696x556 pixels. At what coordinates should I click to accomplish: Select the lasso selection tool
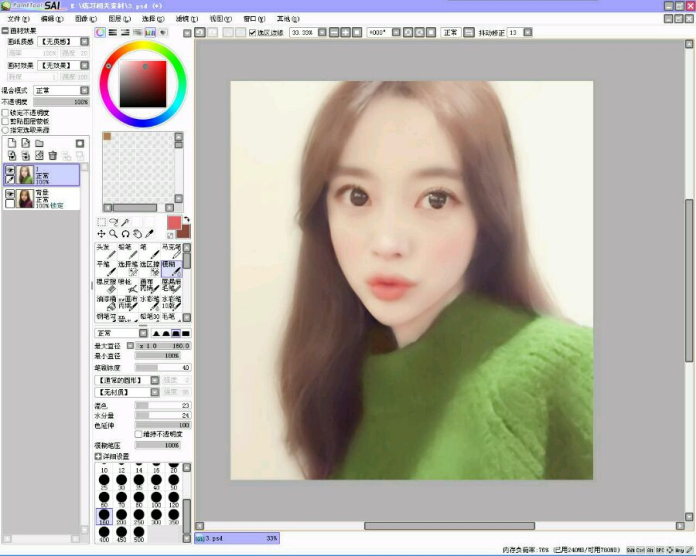pos(114,222)
